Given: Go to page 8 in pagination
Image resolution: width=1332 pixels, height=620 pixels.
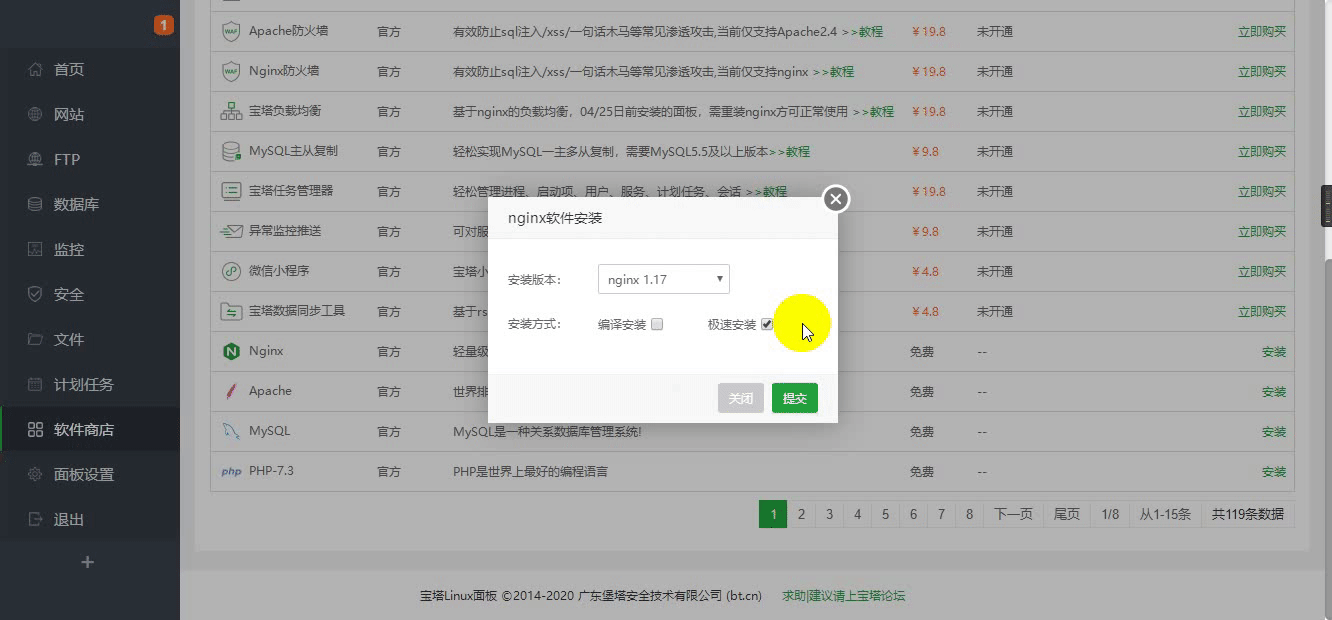Looking at the screenshot, I should coord(969,514).
